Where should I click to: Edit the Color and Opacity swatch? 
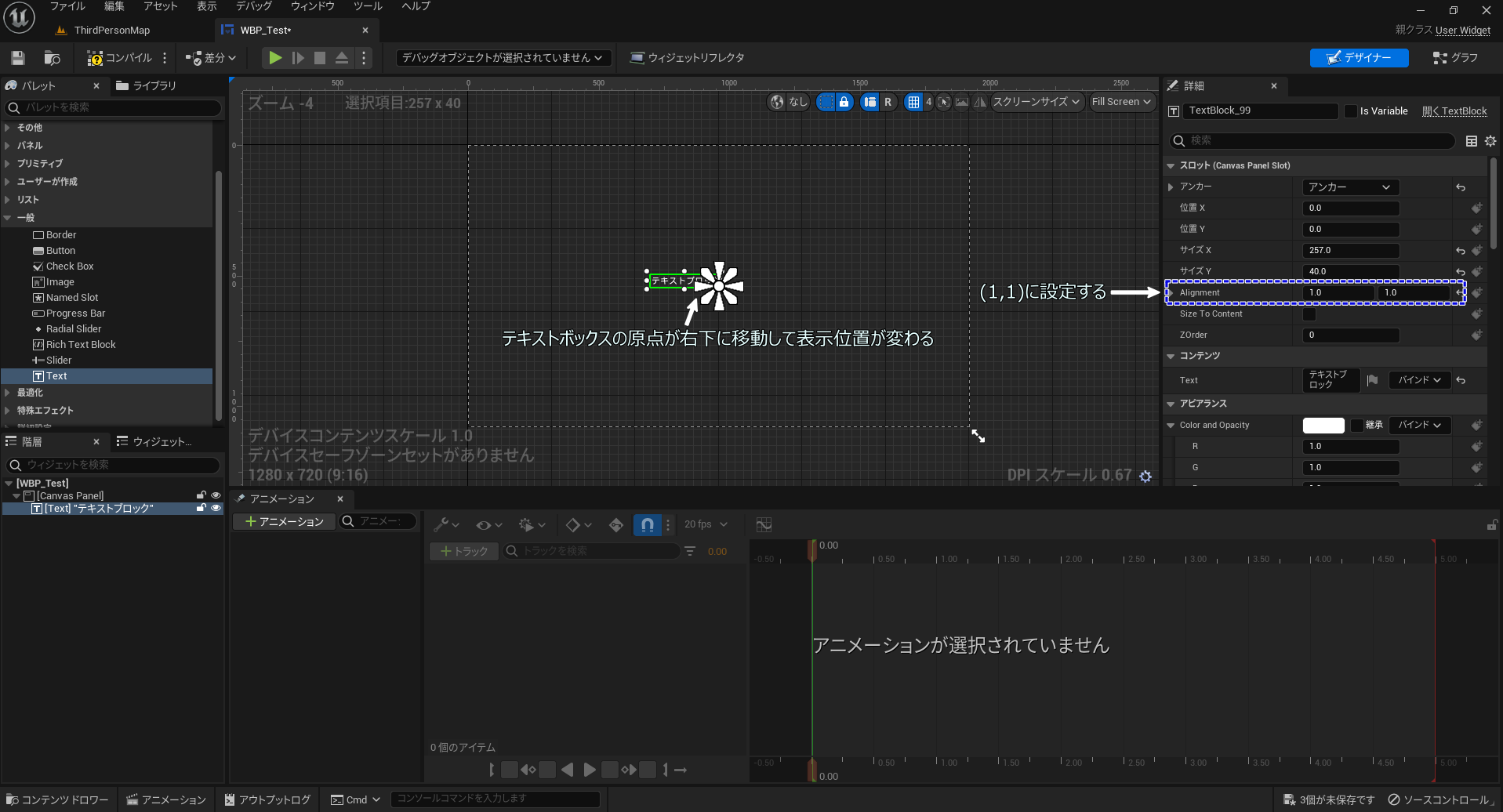1323,425
